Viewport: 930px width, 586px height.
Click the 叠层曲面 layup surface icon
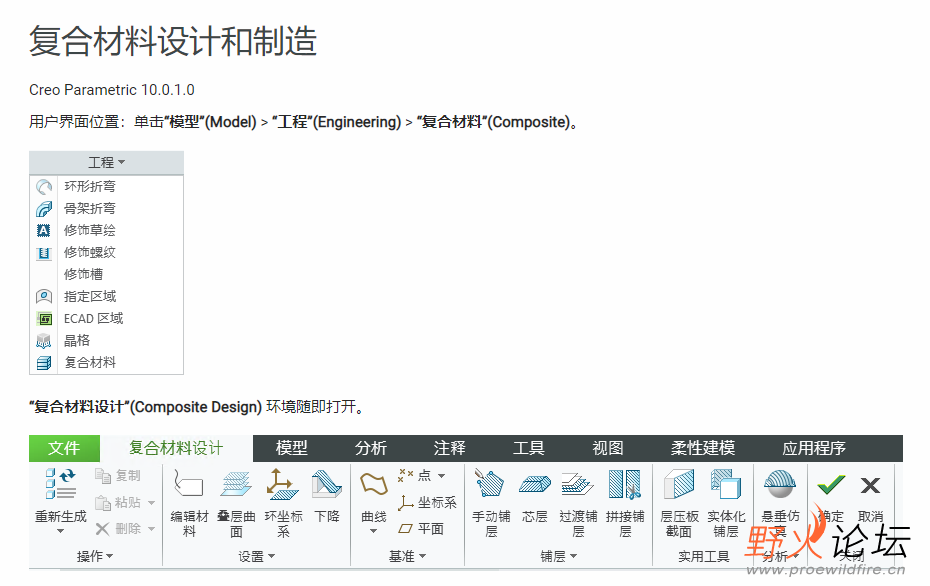[x=236, y=484]
